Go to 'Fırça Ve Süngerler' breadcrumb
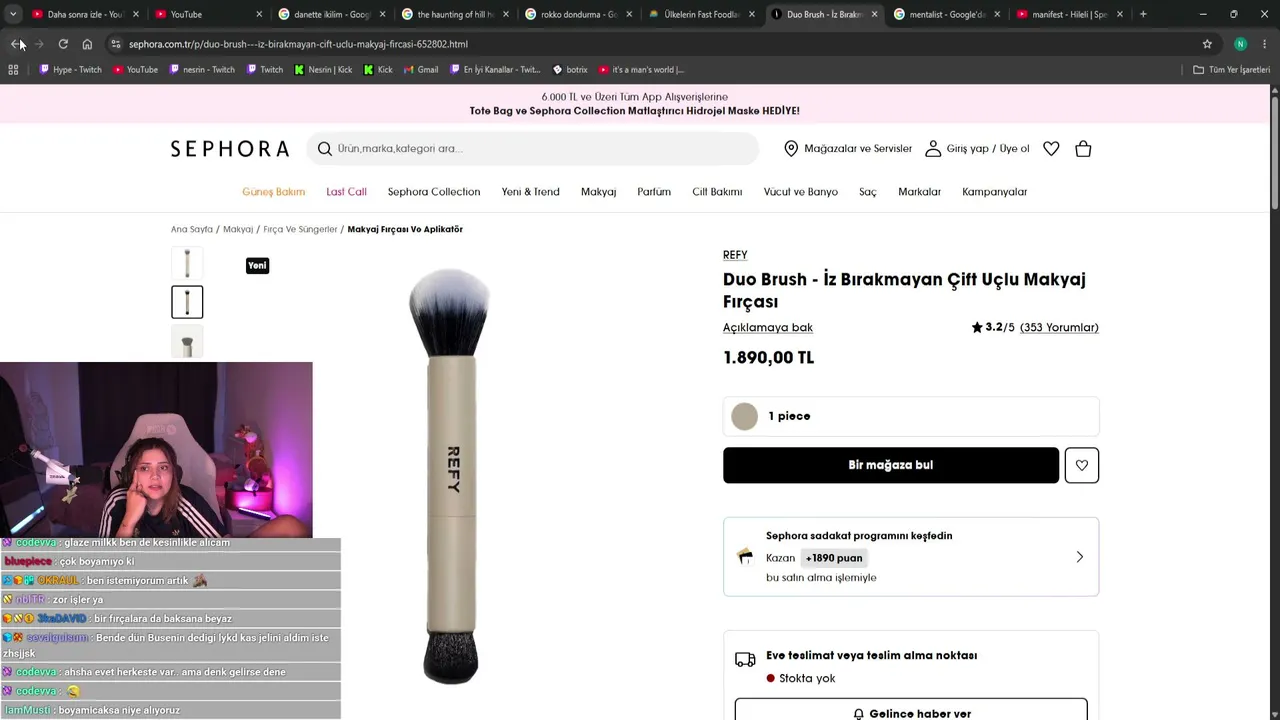Image resolution: width=1280 pixels, height=720 pixels. pyautogui.click(x=300, y=229)
